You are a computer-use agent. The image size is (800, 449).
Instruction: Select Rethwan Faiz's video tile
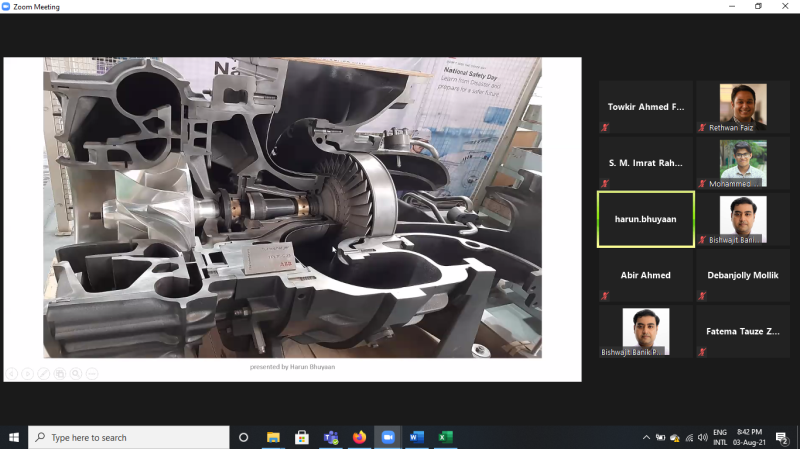pyautogui.click(x=742, y=107)
